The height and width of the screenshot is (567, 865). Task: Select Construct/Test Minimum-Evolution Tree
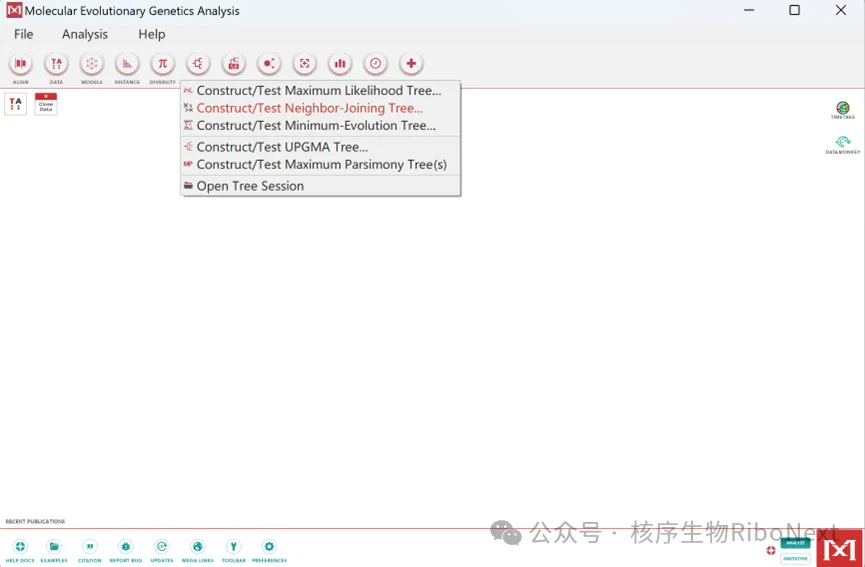click(321, 126)
